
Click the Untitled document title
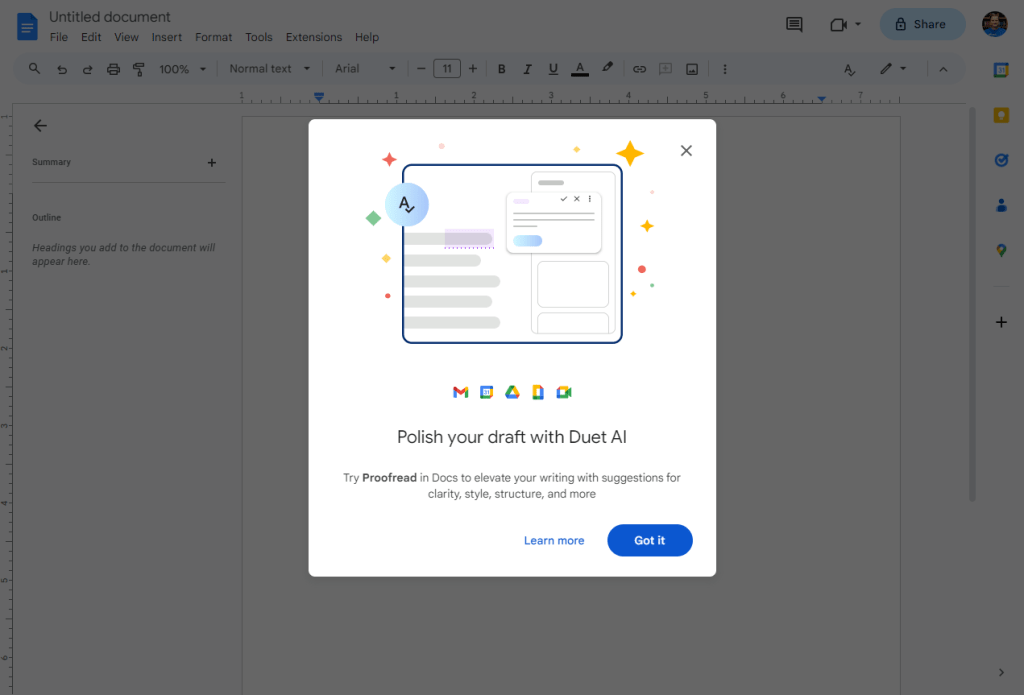(110, 17)
